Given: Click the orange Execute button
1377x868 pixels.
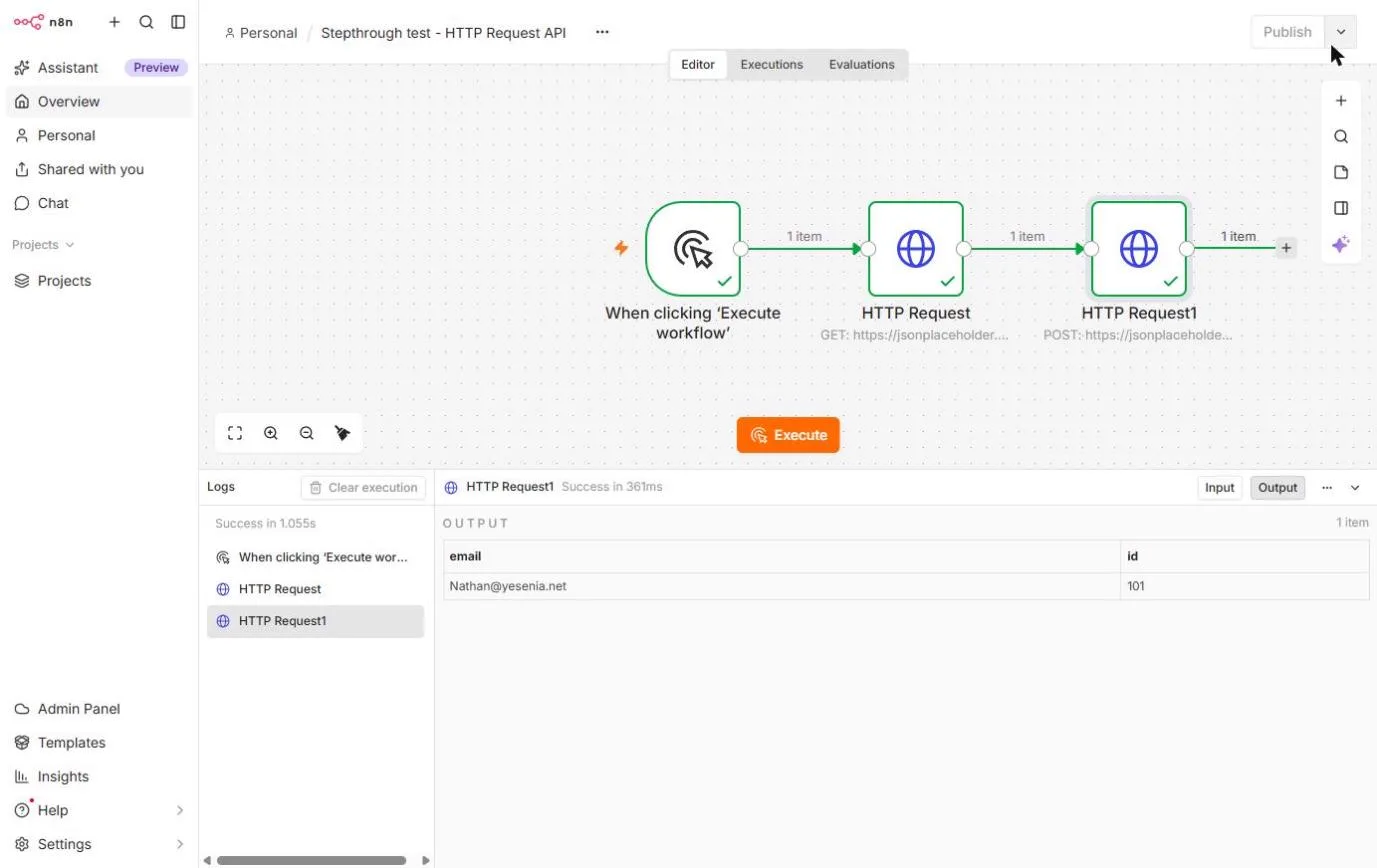Looking at the screenshot, I should (x=788, y=436).
